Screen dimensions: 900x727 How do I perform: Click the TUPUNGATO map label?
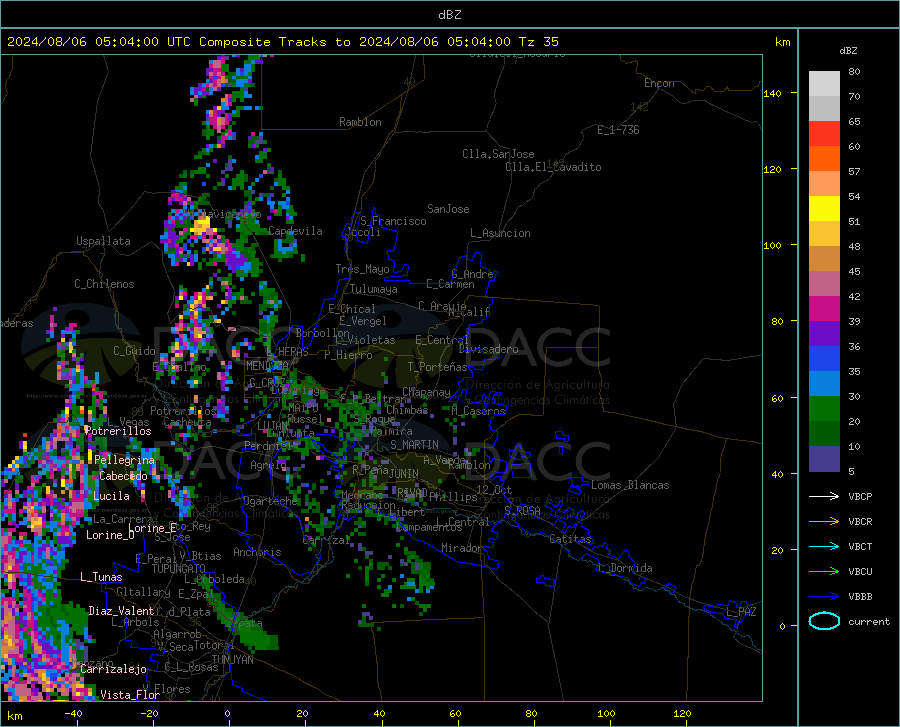coord(179,569)
